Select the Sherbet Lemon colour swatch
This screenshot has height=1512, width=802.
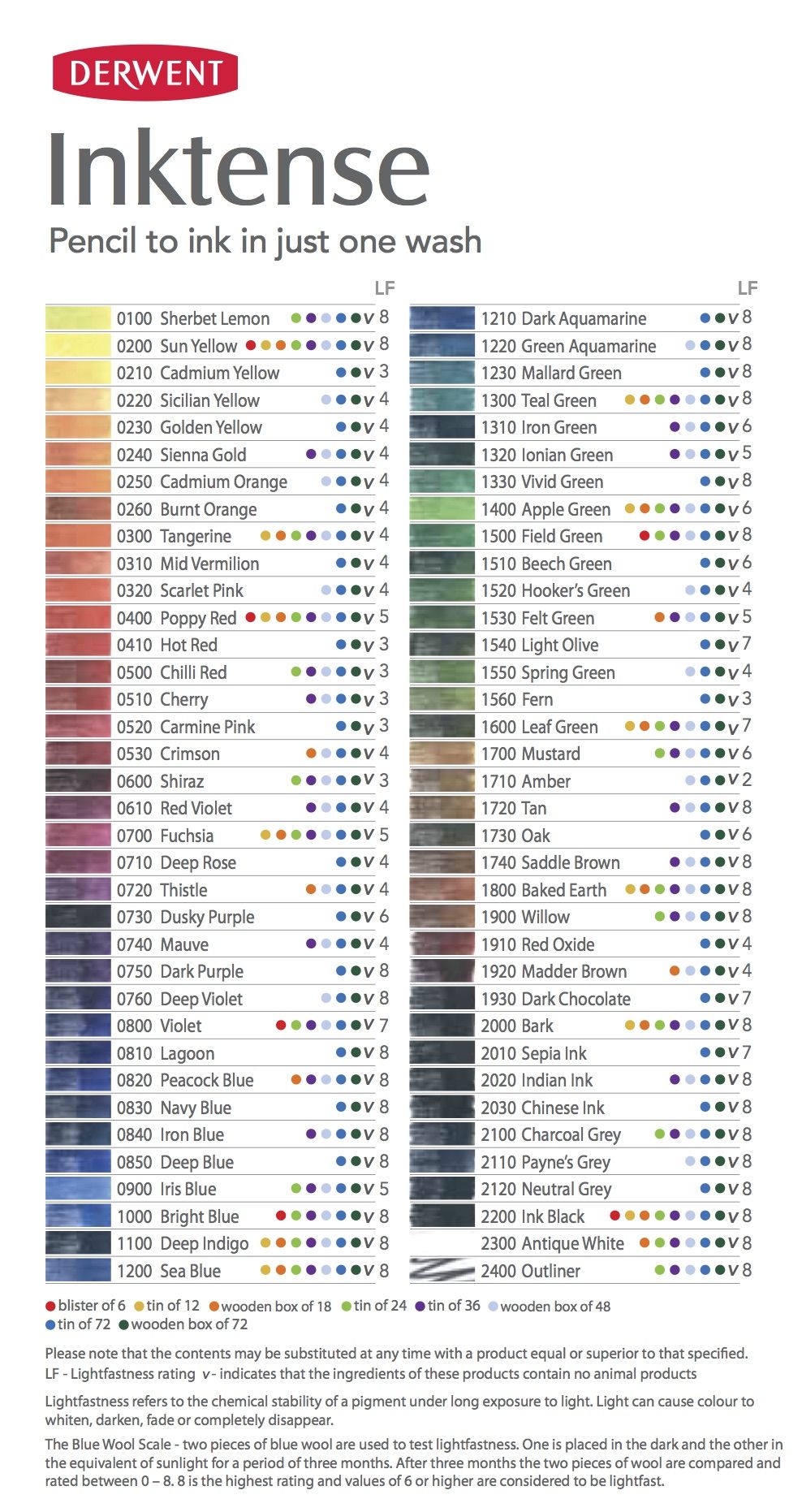coord(78,318)
